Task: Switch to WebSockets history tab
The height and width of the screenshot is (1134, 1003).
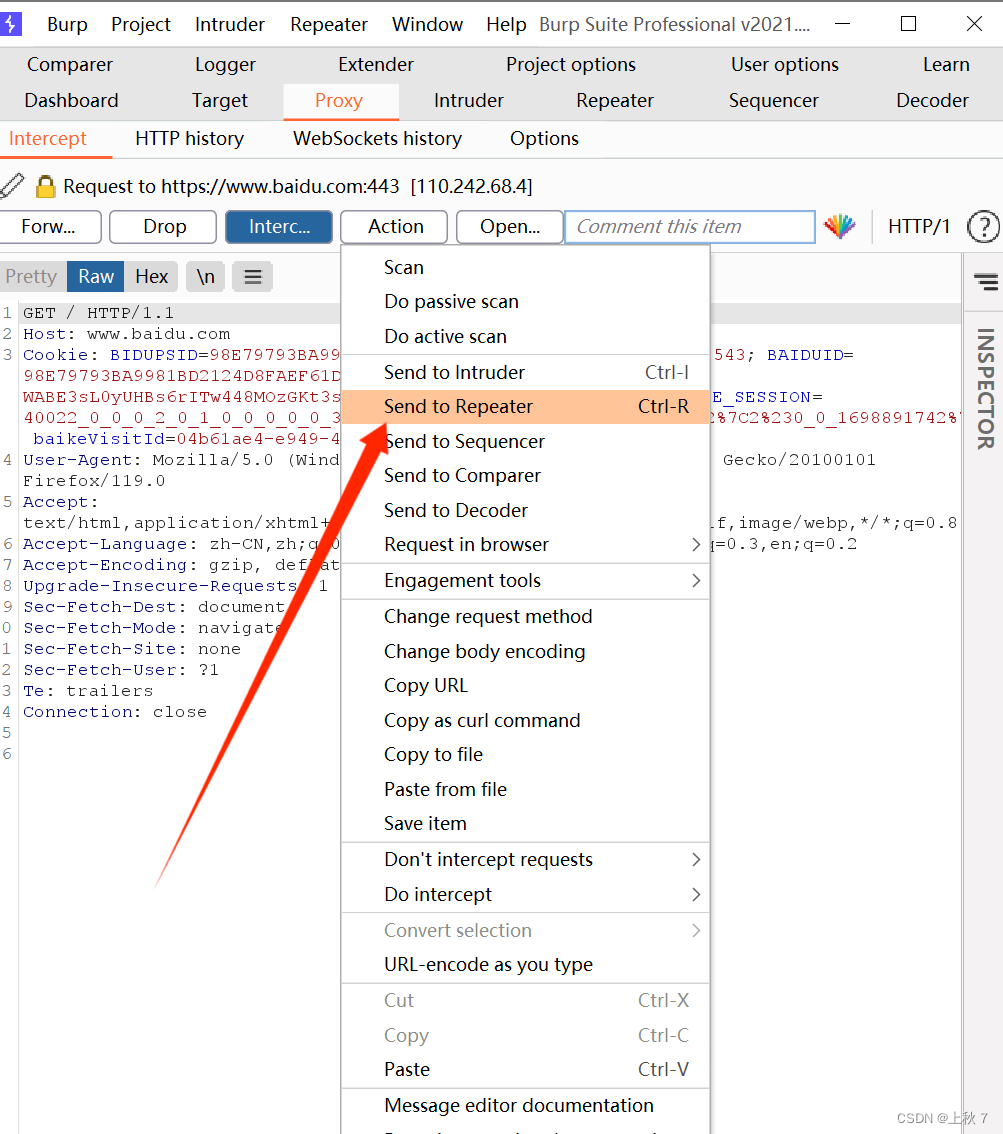Action: coord(377,139)
